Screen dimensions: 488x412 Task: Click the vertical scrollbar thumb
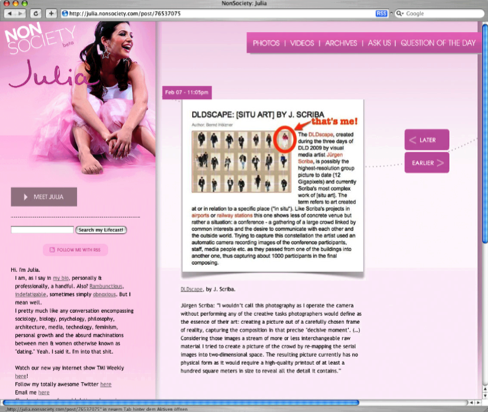click(x=485, y=133)
